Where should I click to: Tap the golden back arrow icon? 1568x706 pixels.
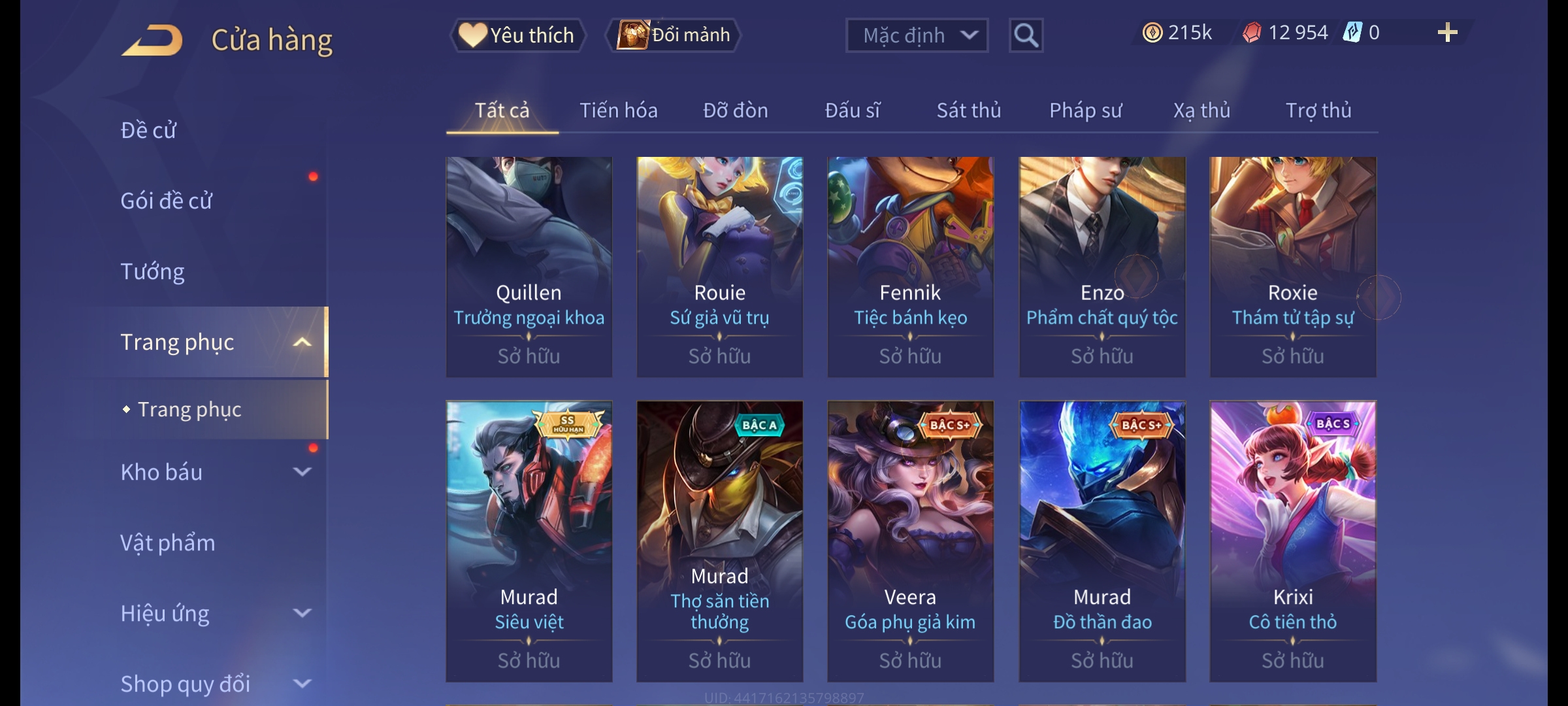(152, 40)
